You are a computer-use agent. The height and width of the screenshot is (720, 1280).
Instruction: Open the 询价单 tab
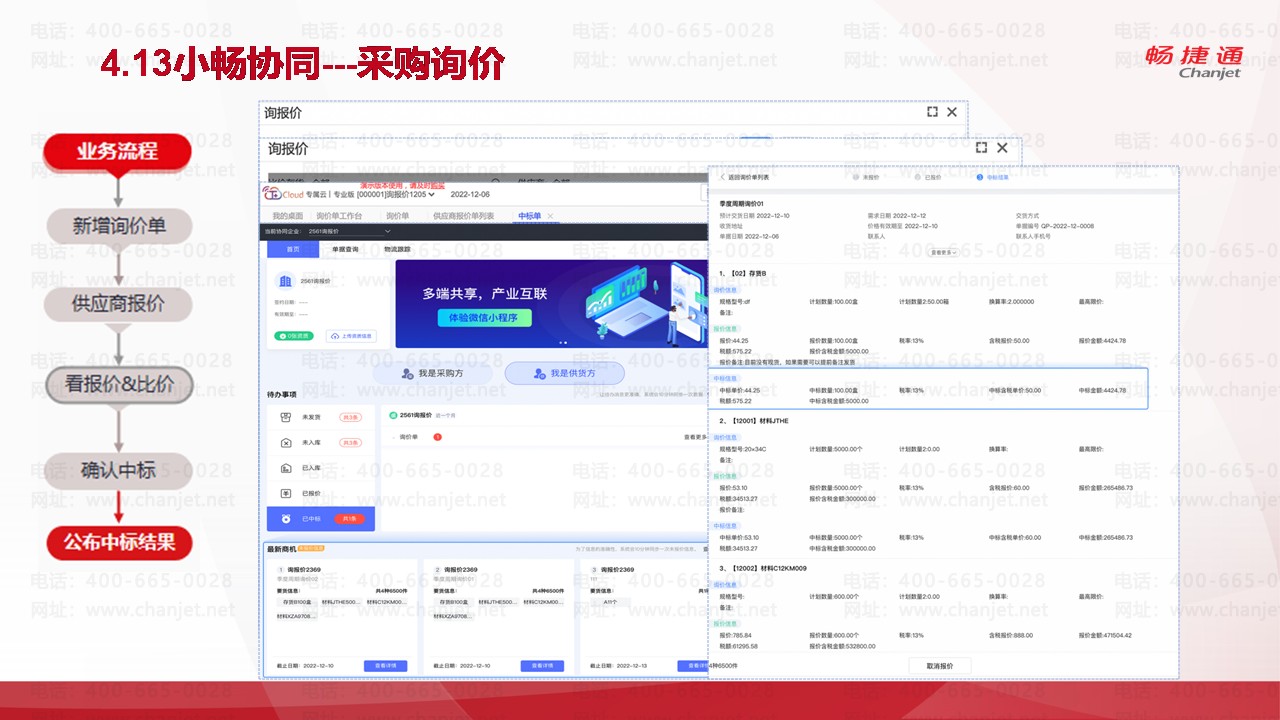pos(397,216)
